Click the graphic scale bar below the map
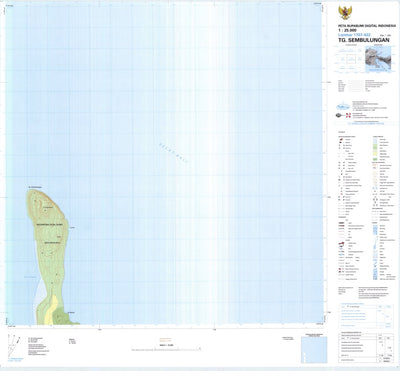 pos(166,349)
